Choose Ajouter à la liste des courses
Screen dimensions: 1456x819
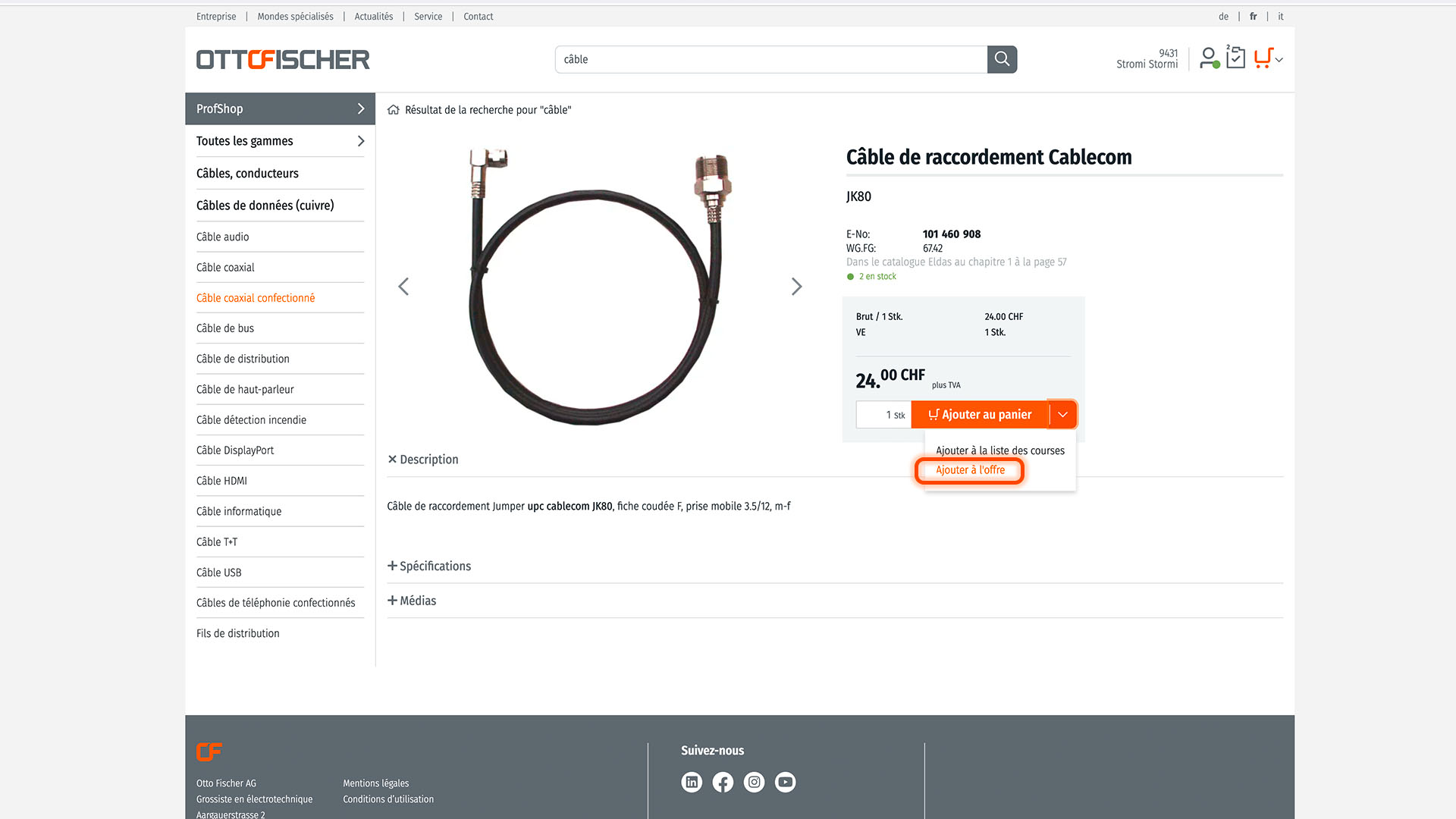coord(1000,450)
